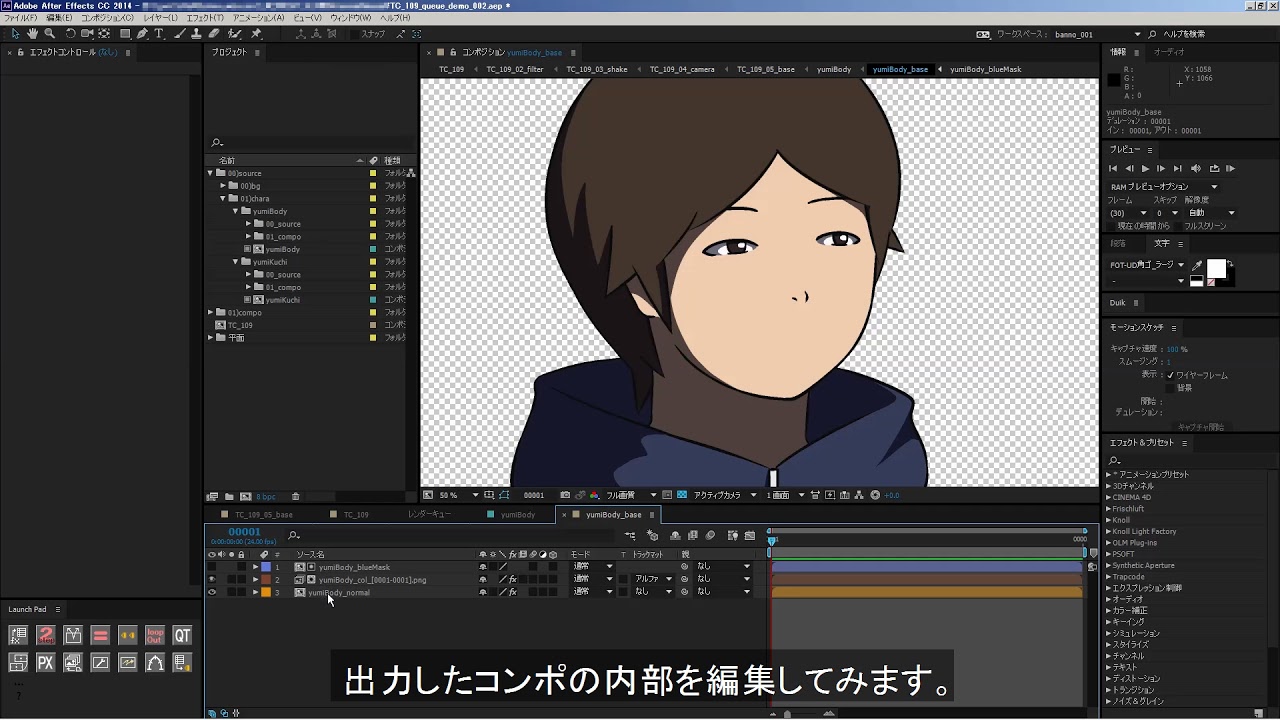Expand the 01)compo root folder
Viewport: 1280px width, 720px height.
210,312
